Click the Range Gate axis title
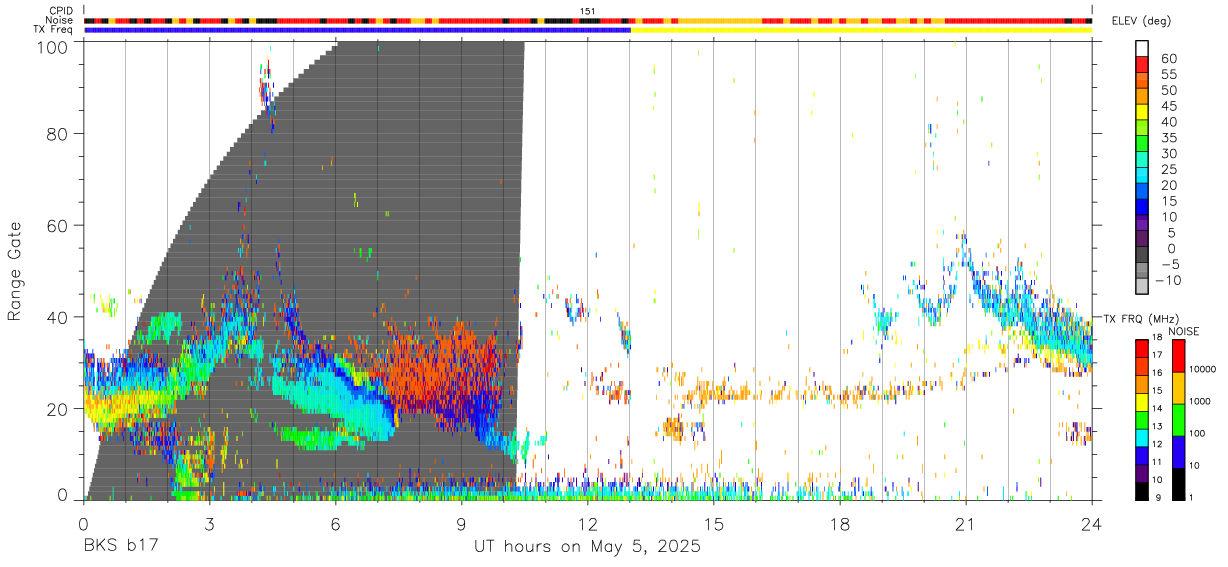1228x567 pixels. (15, 273)
